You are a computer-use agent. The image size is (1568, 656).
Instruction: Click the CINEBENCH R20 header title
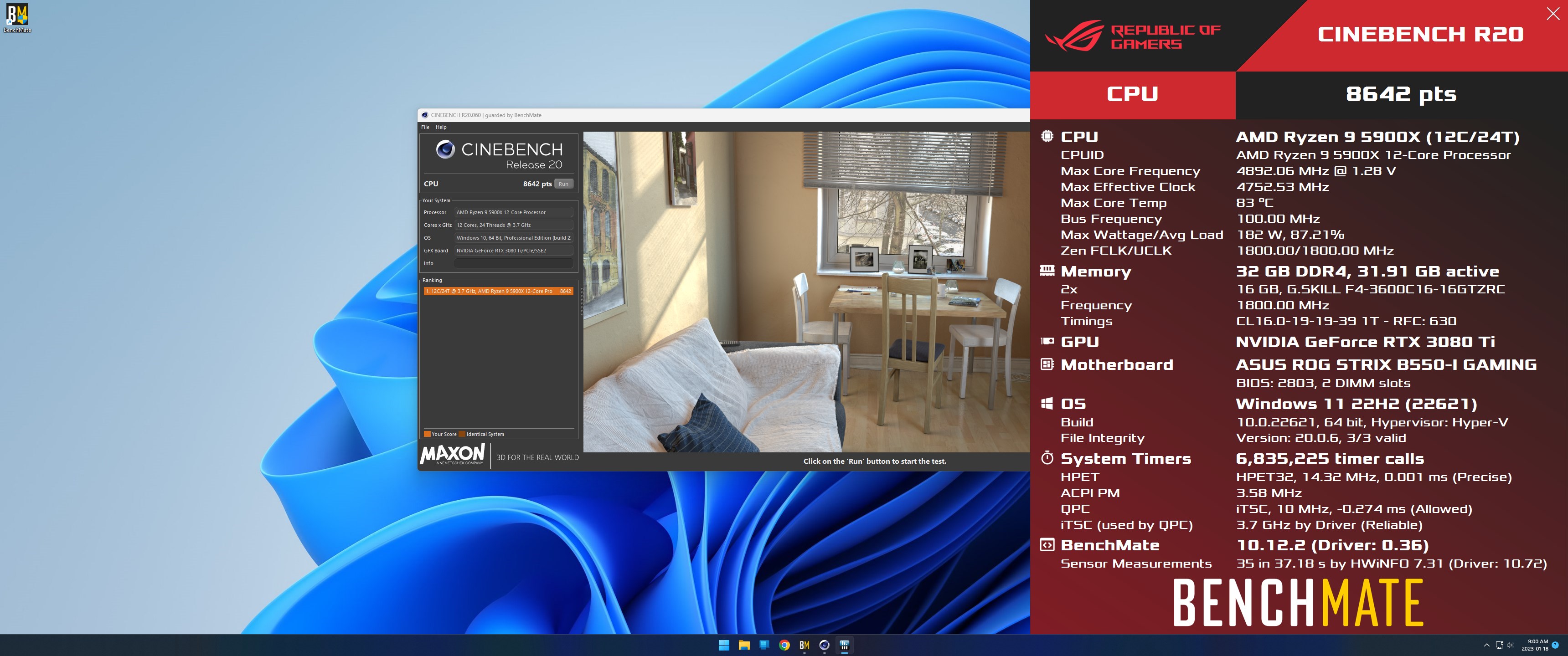click(x=1420, y=34)
